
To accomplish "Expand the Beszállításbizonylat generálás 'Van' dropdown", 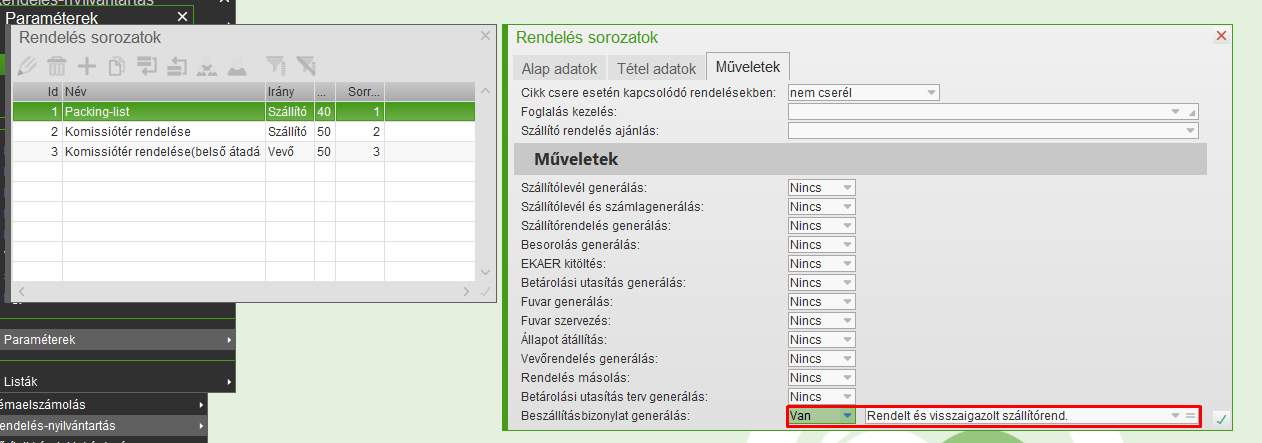I will 847,415.
